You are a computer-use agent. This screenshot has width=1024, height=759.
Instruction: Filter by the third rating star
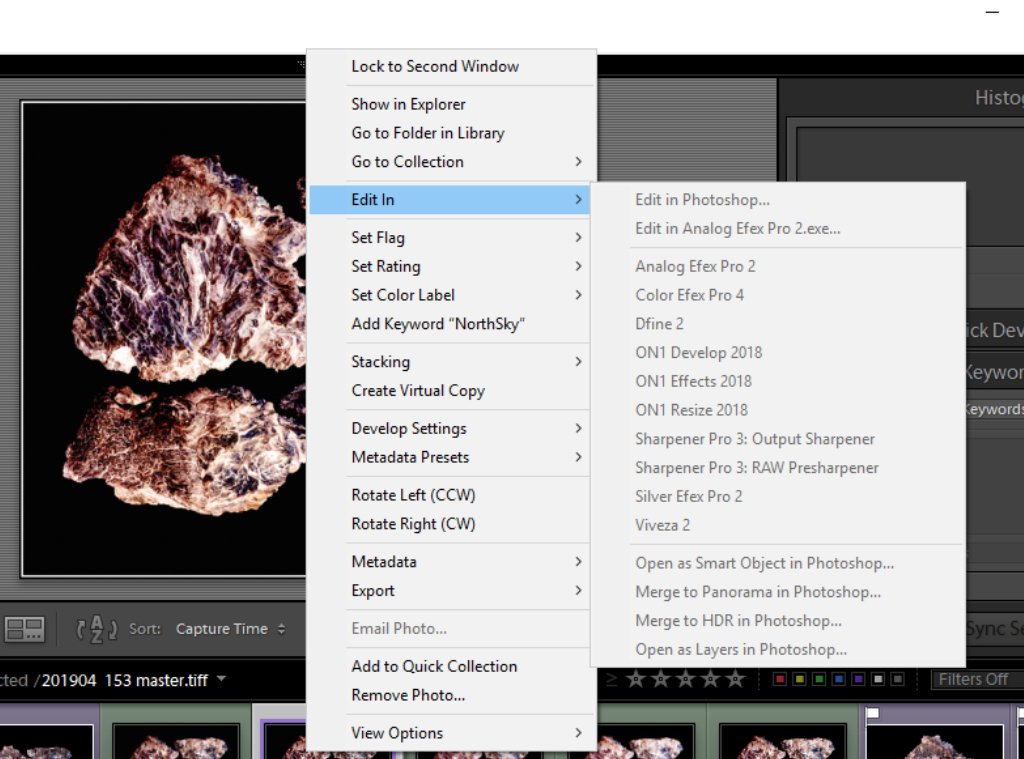(x=685, y=679)
